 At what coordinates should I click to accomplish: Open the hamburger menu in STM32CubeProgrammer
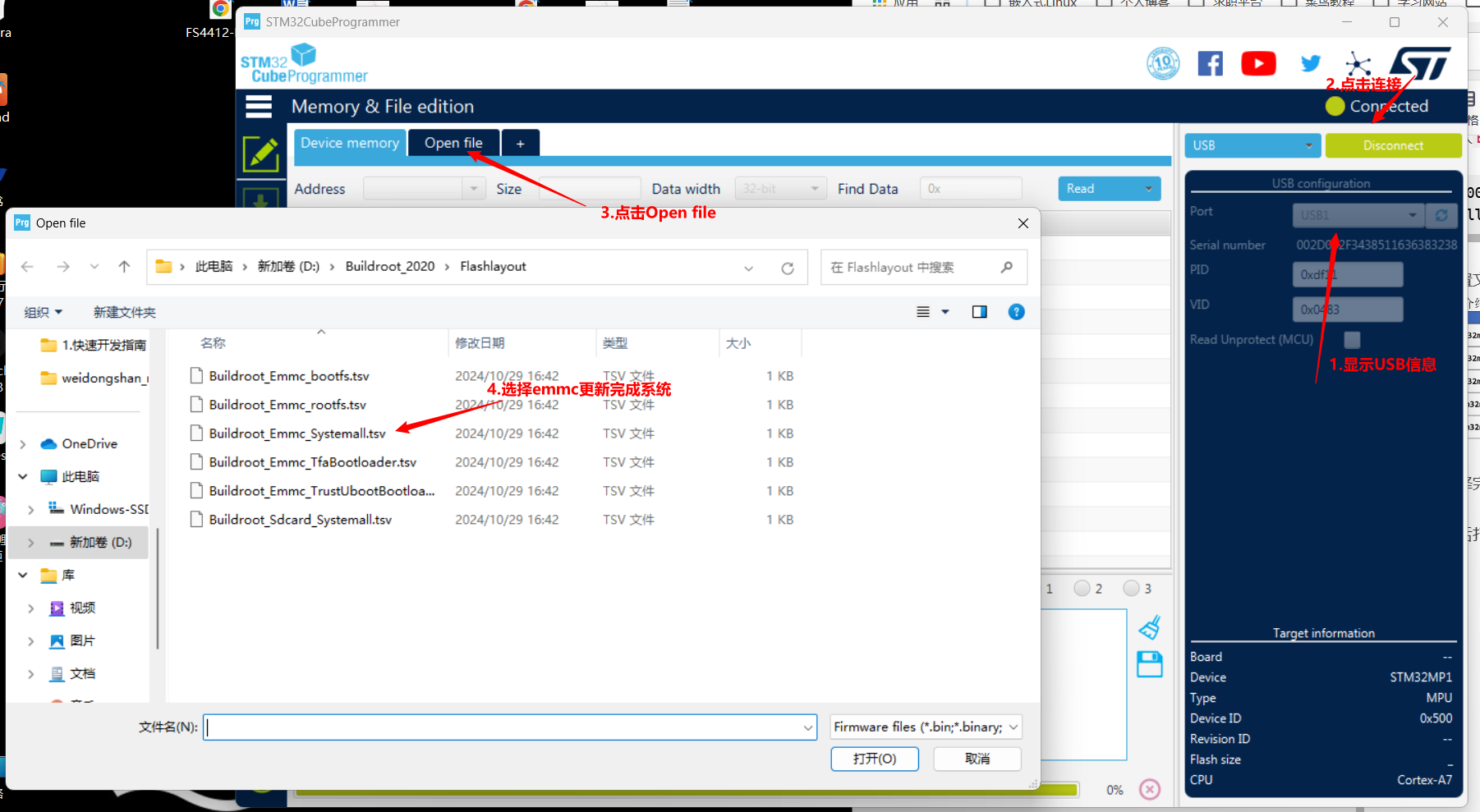(x=259, y=107)
